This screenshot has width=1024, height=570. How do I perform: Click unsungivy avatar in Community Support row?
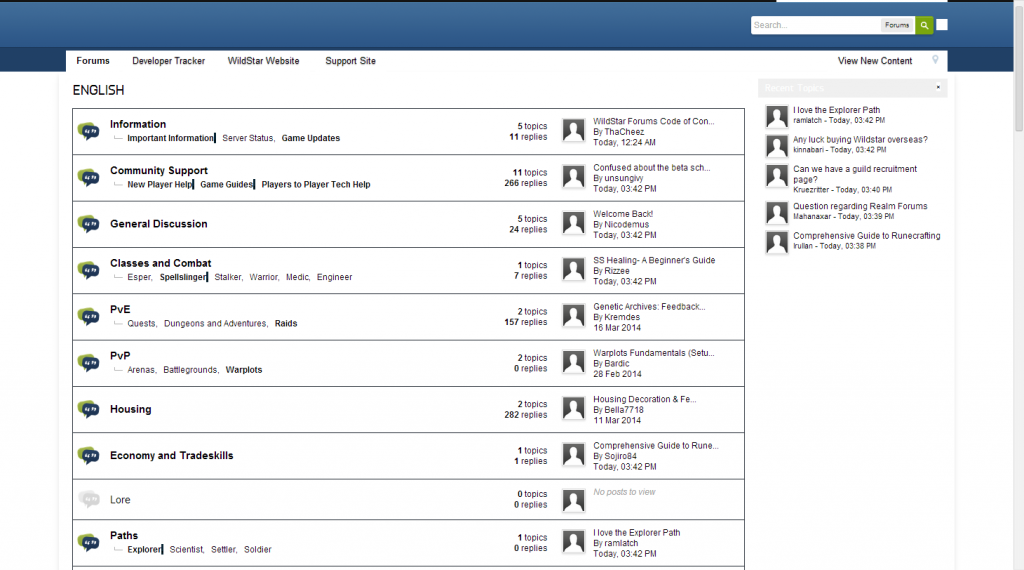click(x=573, y=177)
